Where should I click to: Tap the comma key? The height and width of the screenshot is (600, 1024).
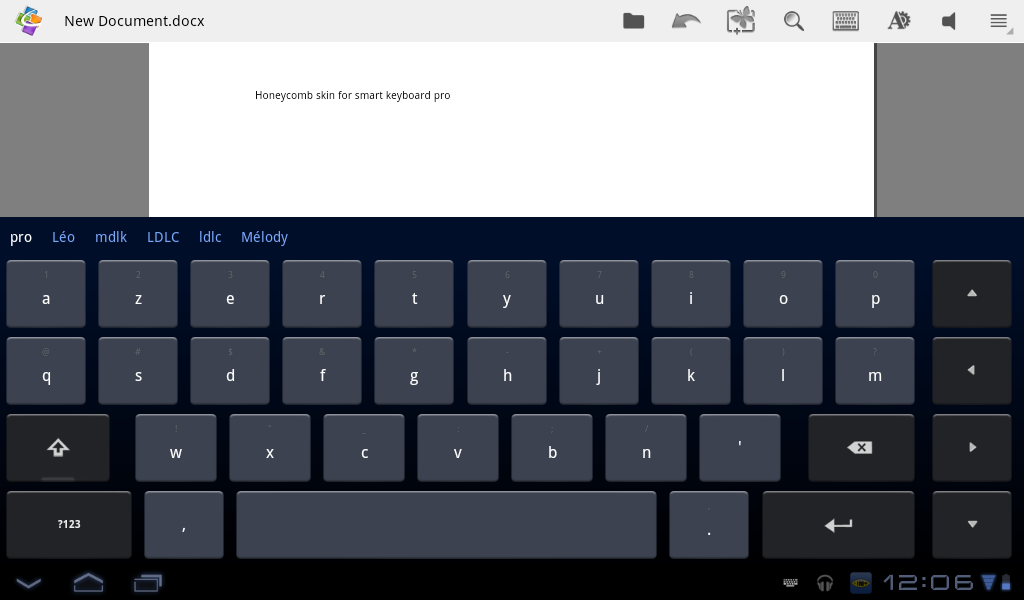point(184,525)
